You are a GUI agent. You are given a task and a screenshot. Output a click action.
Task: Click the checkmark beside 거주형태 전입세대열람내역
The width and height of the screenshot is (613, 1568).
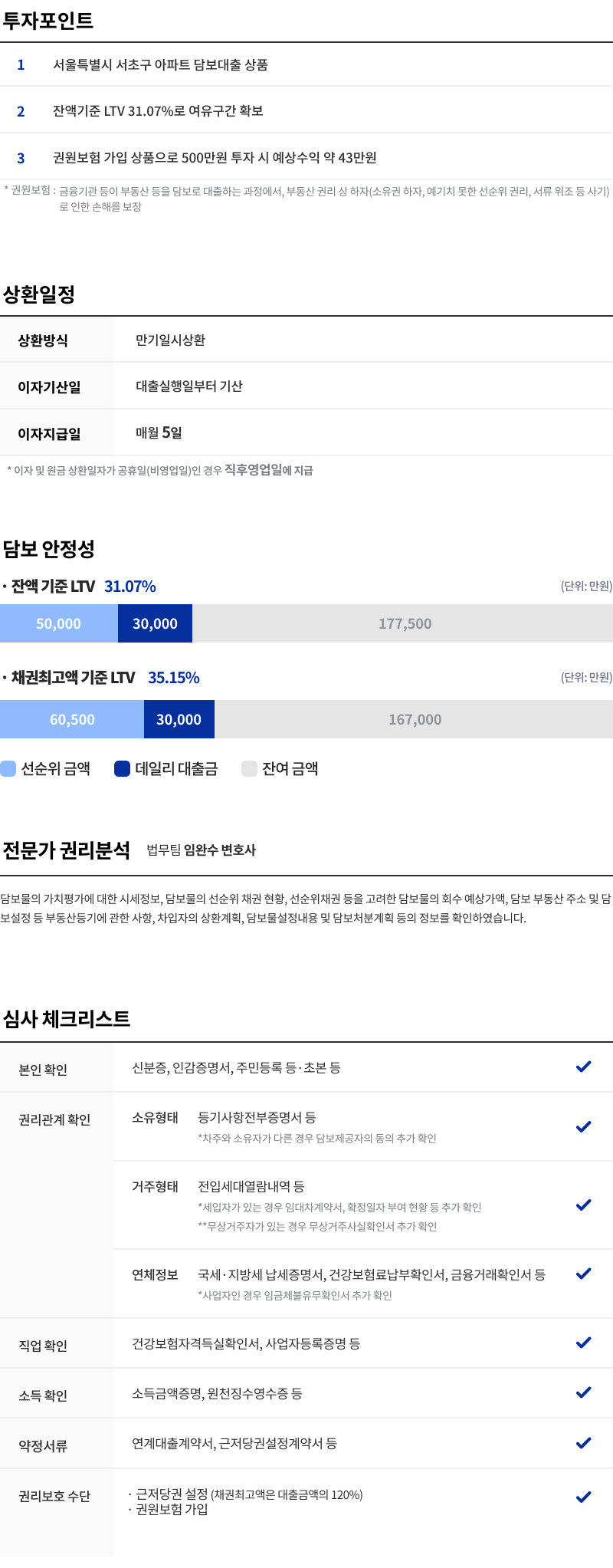click(x=583, y=1205)
